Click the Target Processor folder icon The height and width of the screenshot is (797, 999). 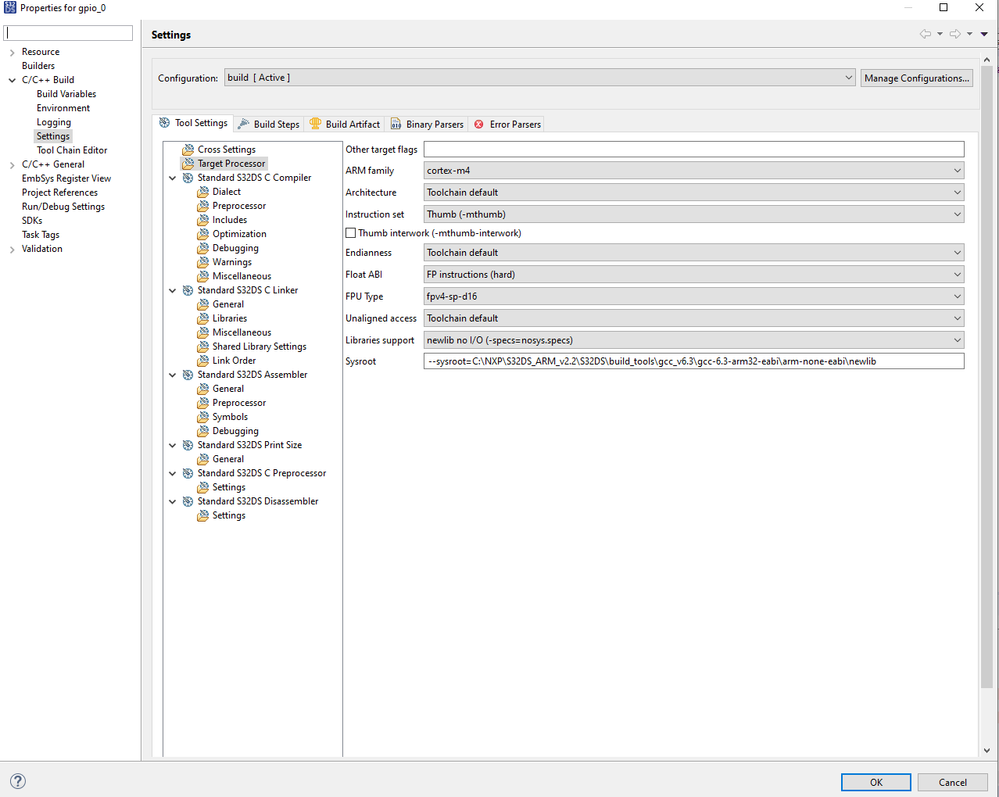click(188, 164)
